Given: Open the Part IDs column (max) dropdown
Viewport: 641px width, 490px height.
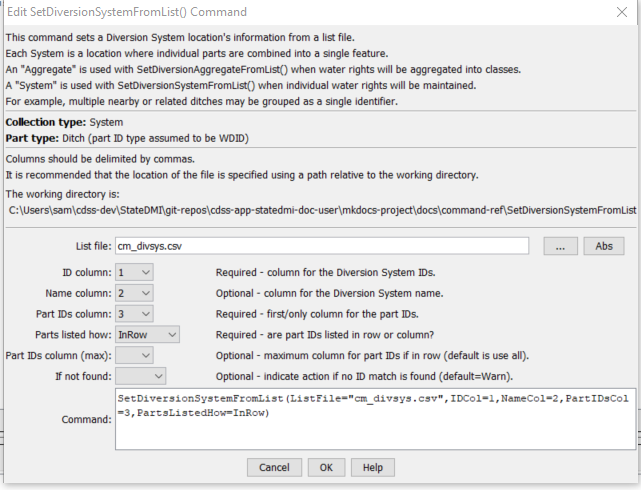Looking at the screenshot, I should [x=134, y=356].
